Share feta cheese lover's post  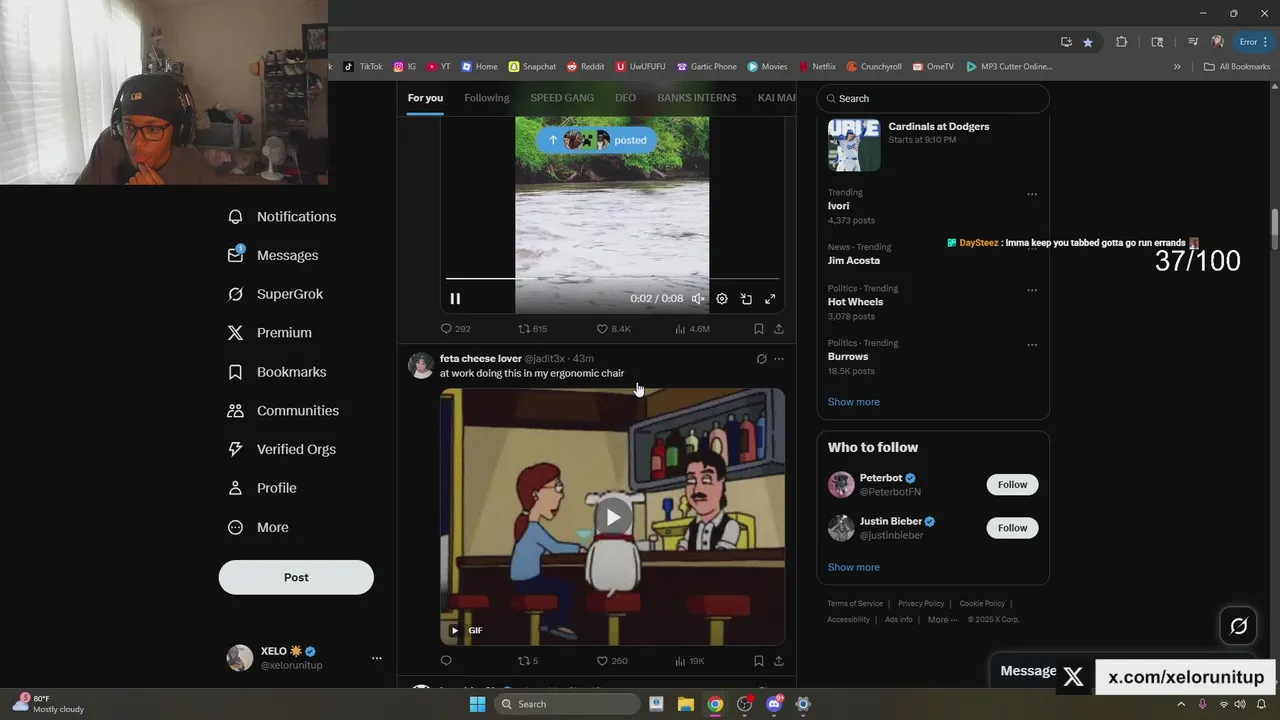point(778,660)
